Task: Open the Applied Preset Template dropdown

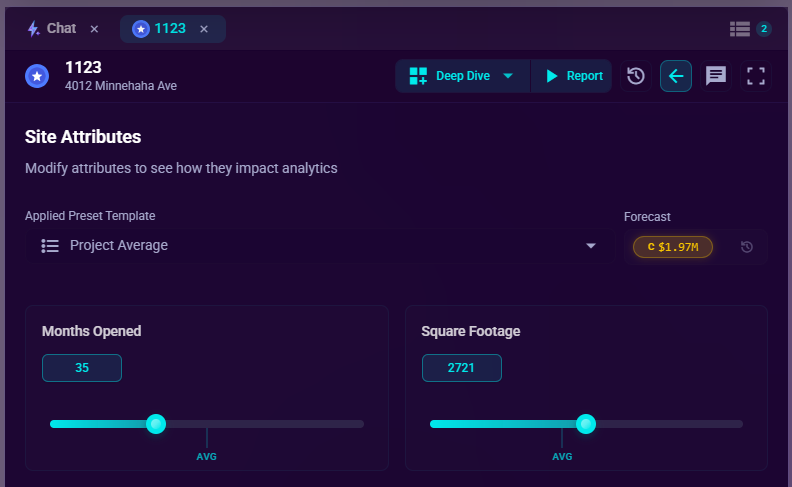Action: pos(320,246)
